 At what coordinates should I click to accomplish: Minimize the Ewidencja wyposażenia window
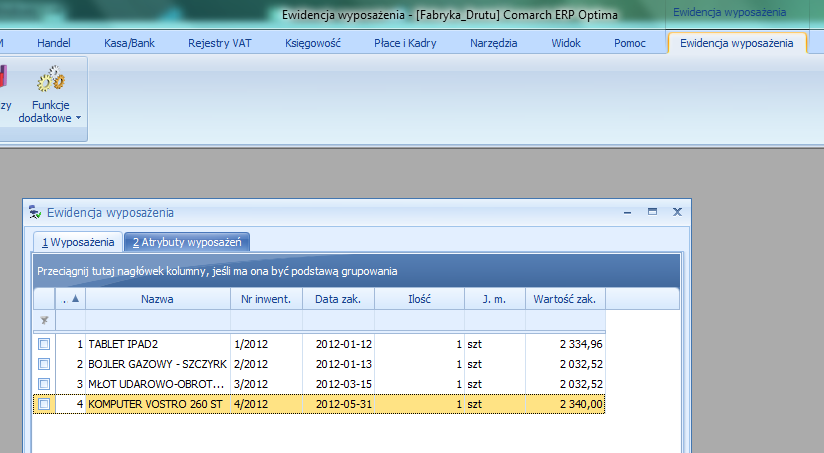point(627,212)
